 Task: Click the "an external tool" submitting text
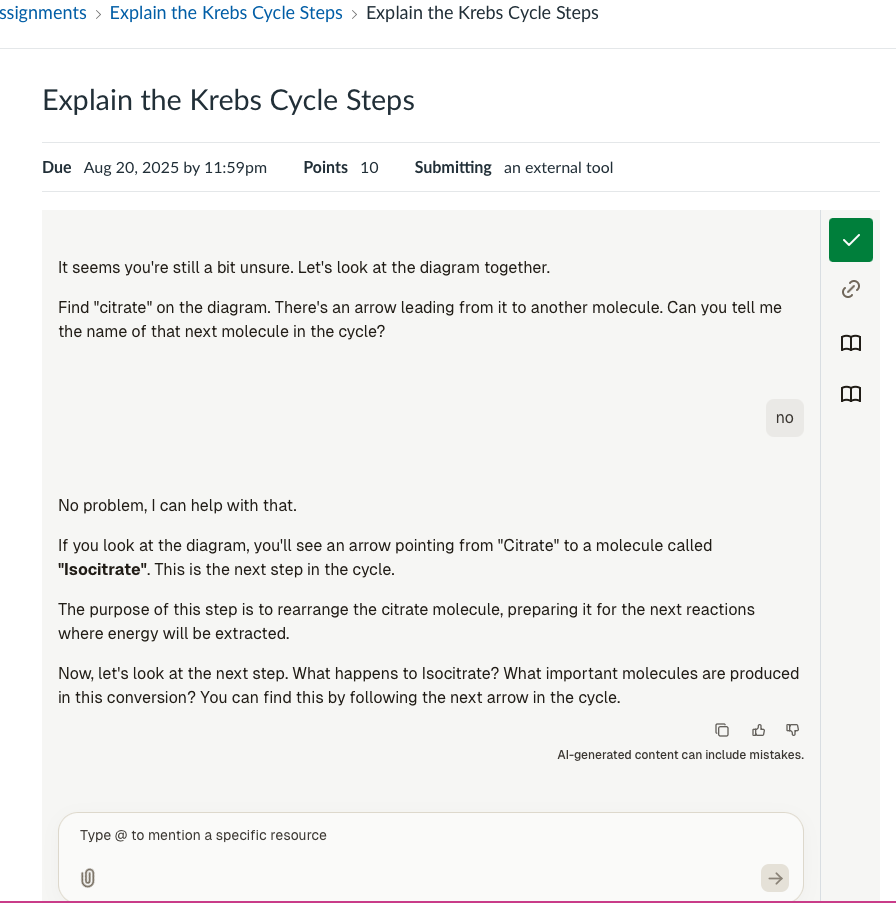[x=558, y=167]
